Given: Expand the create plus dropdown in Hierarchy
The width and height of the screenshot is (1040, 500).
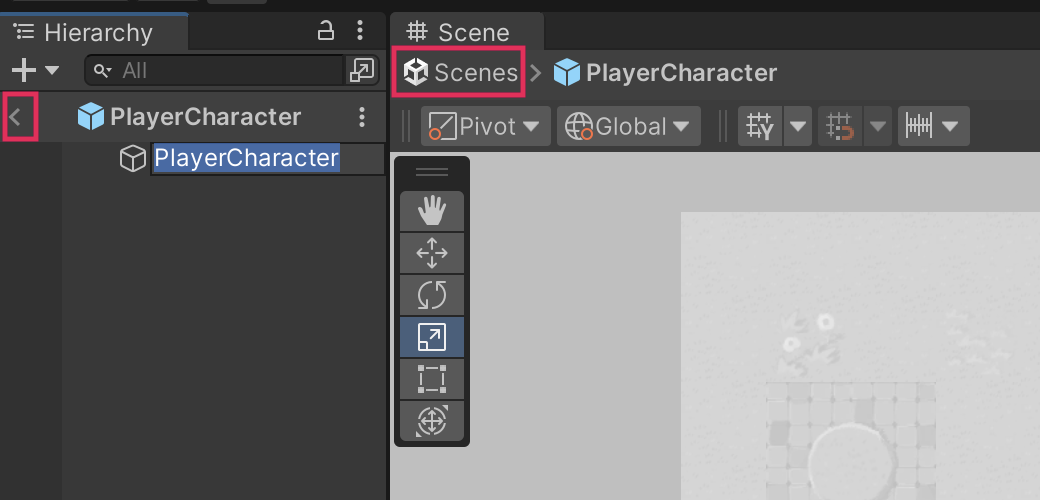Looking at the screenshot, I should pos(35,70).
